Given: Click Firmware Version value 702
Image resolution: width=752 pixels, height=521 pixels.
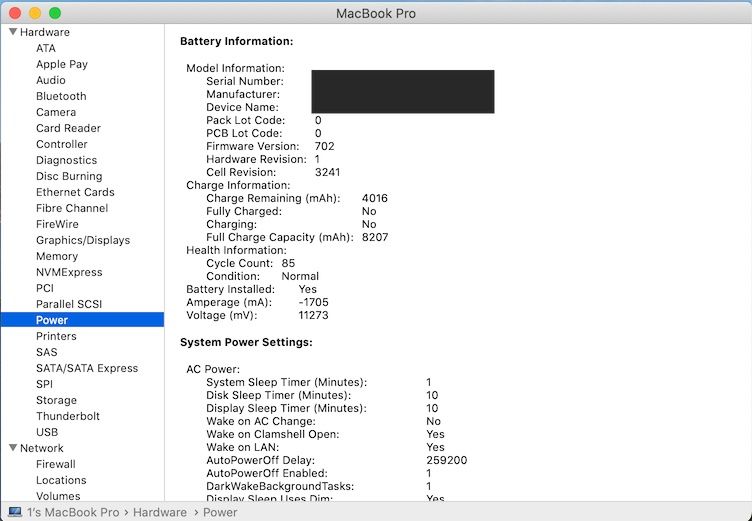Looking at the screenshot, I should [x=325, y=146].
